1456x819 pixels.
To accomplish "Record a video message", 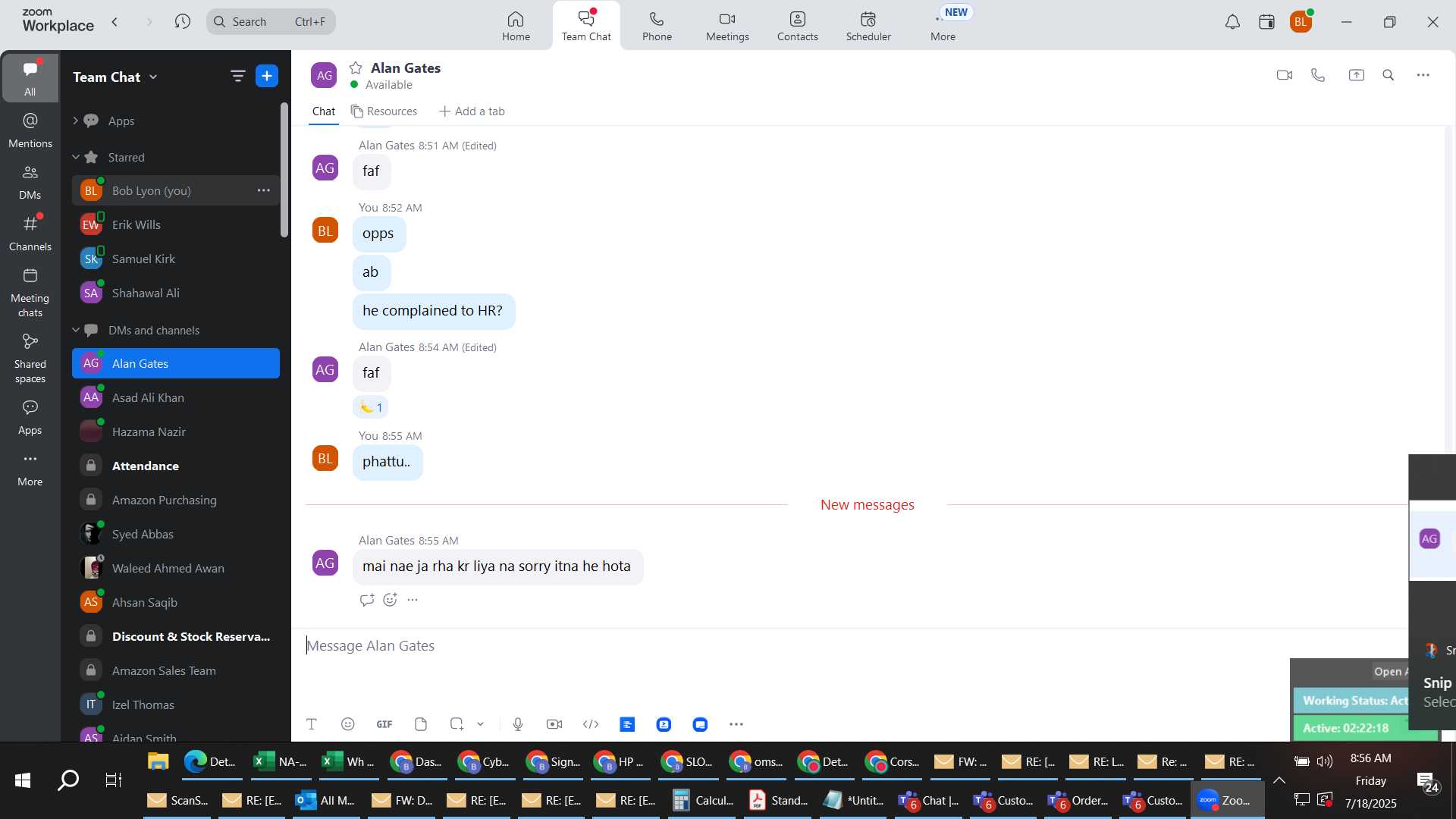I will point(554,724).
